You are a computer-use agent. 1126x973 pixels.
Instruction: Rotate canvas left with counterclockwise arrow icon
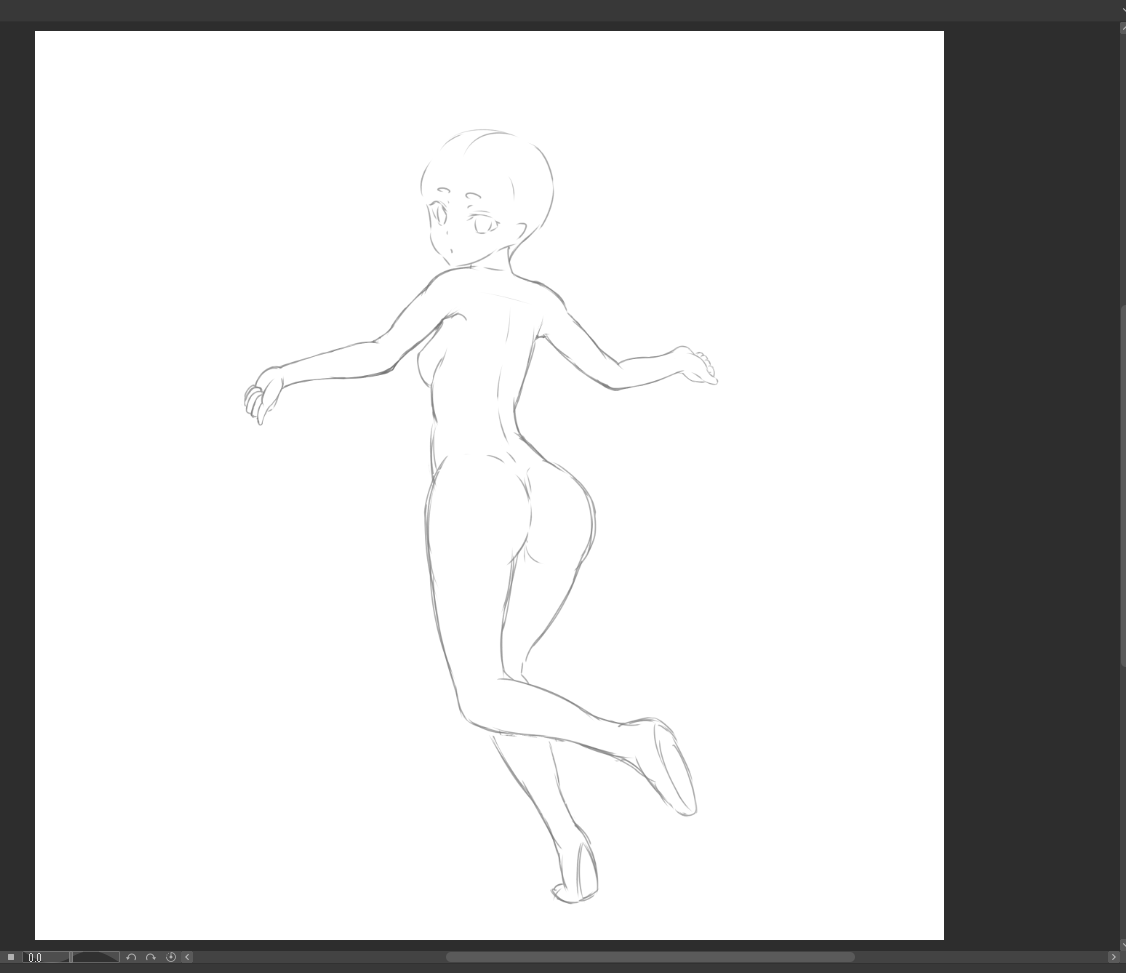(x=131, y=957)
